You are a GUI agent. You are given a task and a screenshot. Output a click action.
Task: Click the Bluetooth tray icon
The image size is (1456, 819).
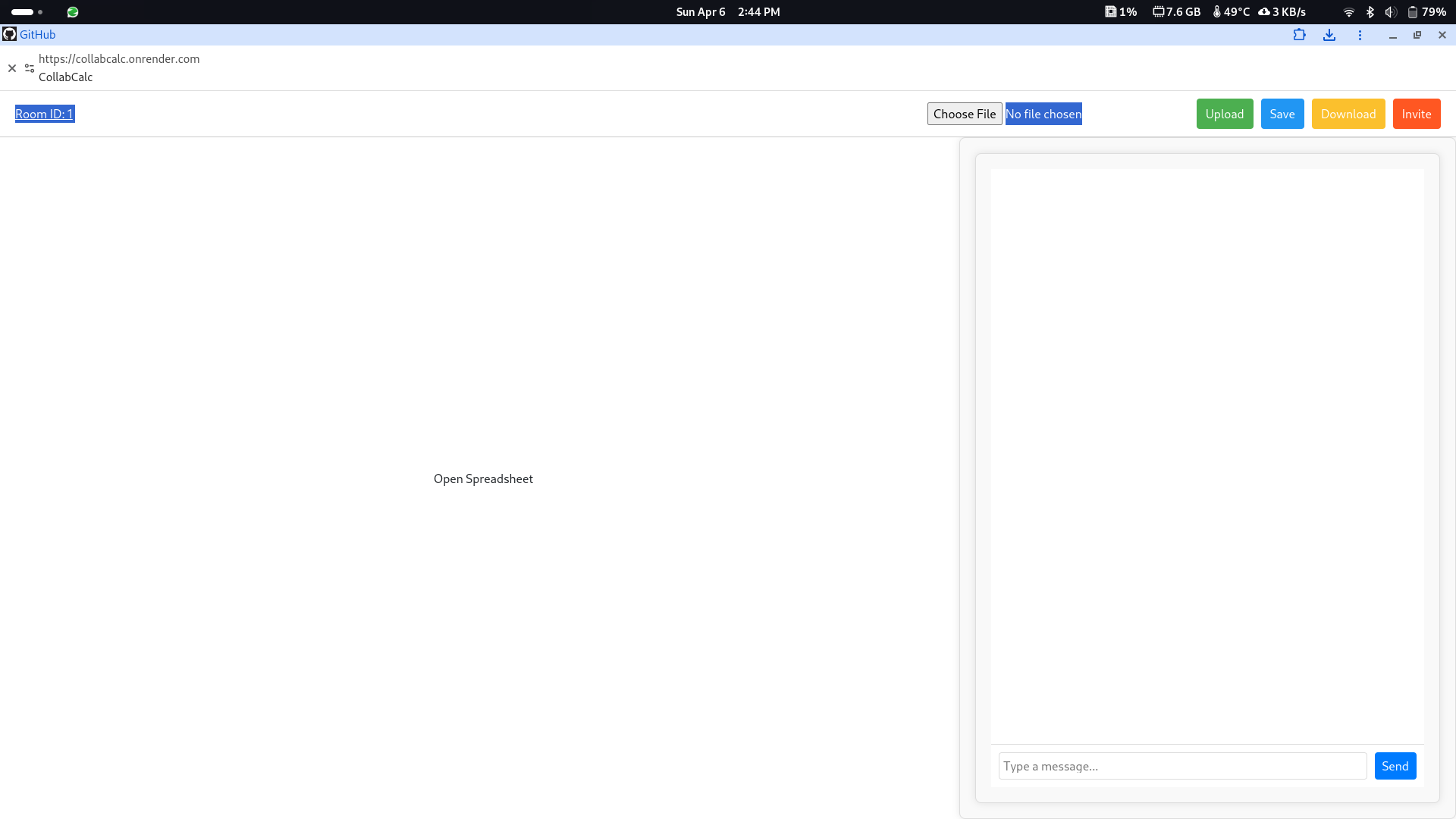[x=1370, y=12]
